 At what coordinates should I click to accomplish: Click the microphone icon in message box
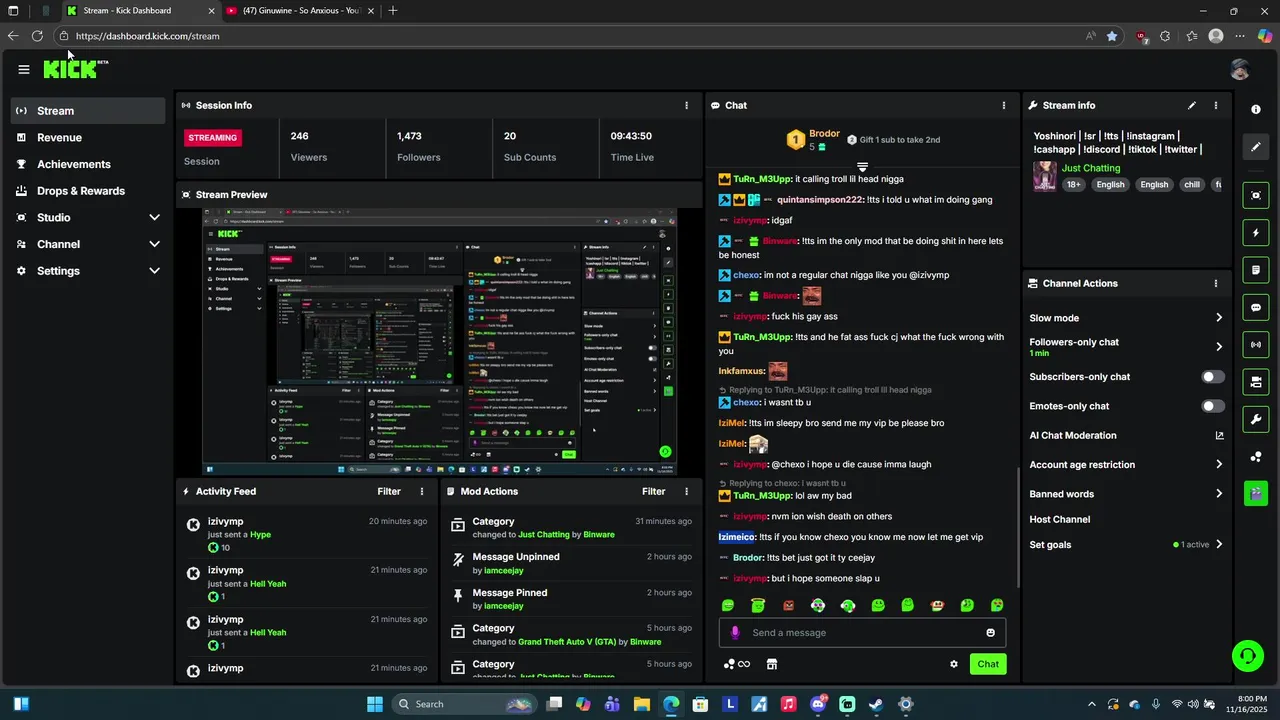click(735, 632)
